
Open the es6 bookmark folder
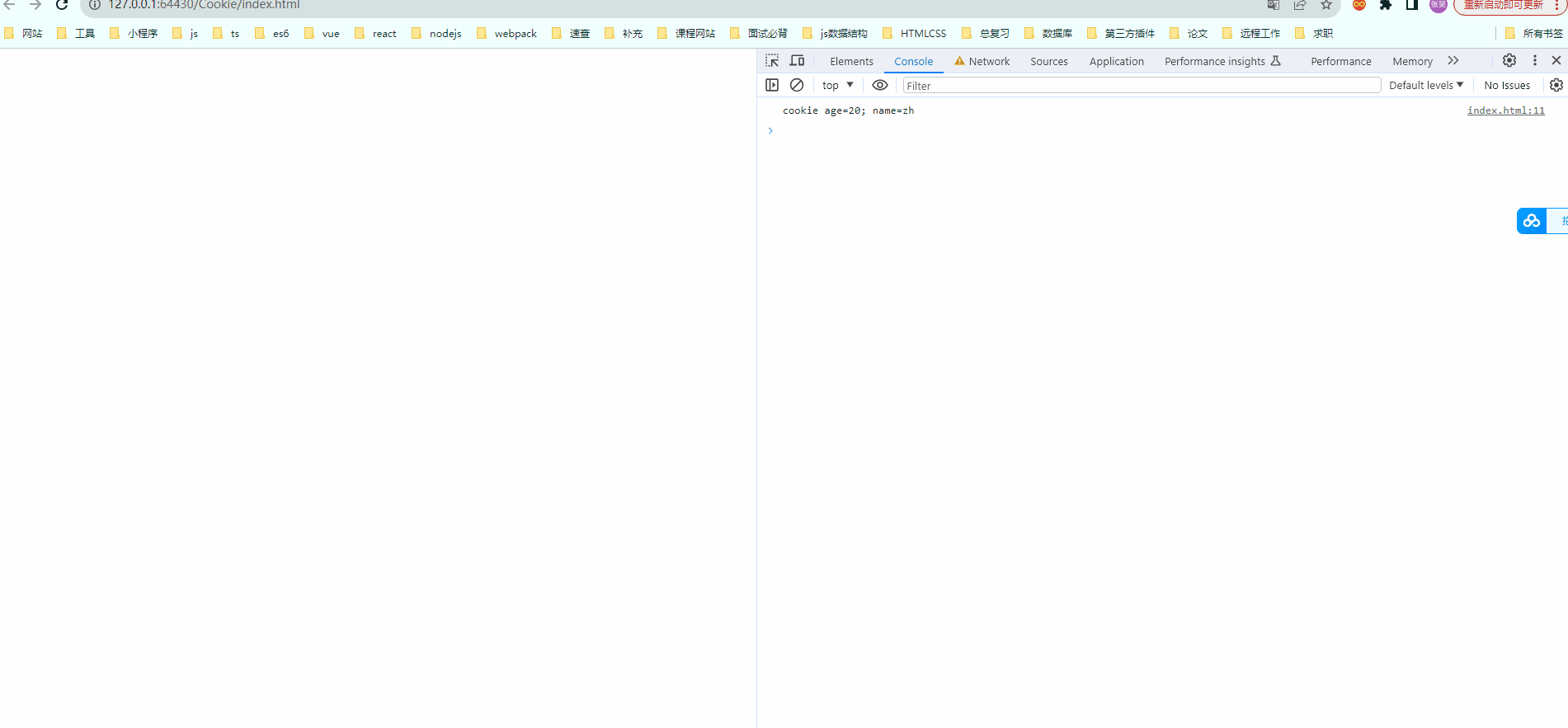[272, 33]
